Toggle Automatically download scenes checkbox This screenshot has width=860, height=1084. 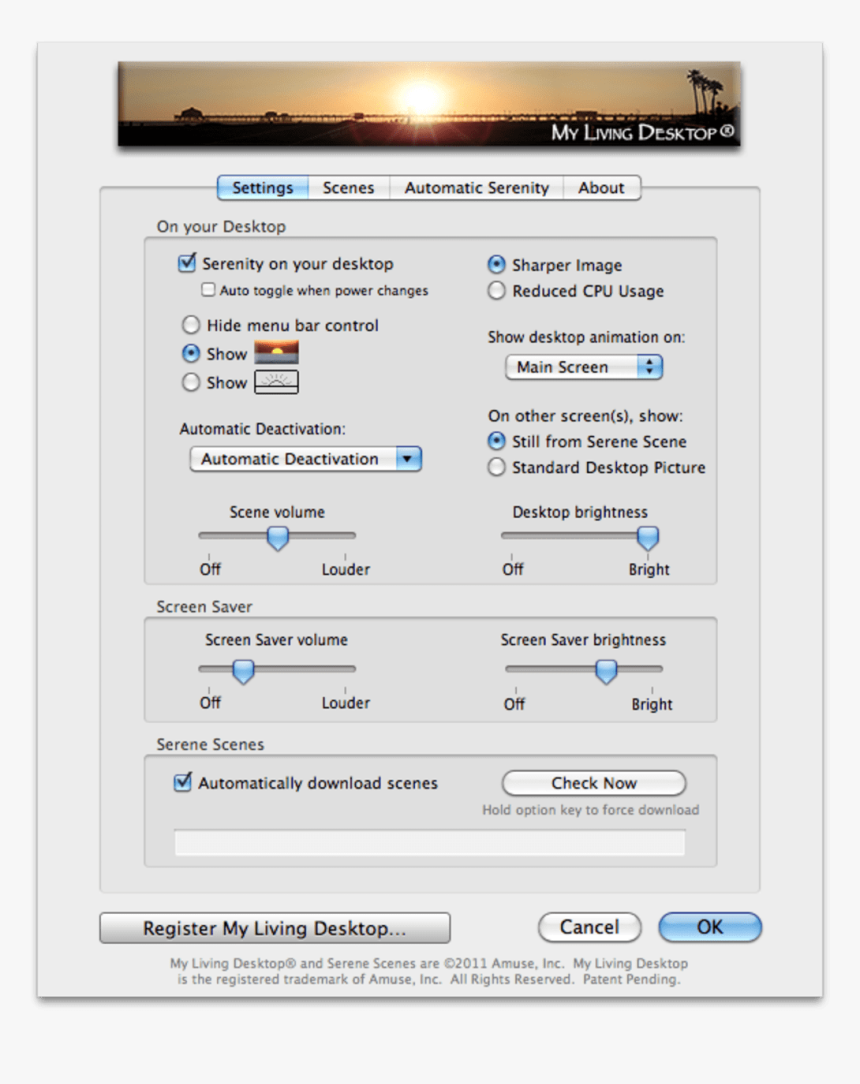183,783
